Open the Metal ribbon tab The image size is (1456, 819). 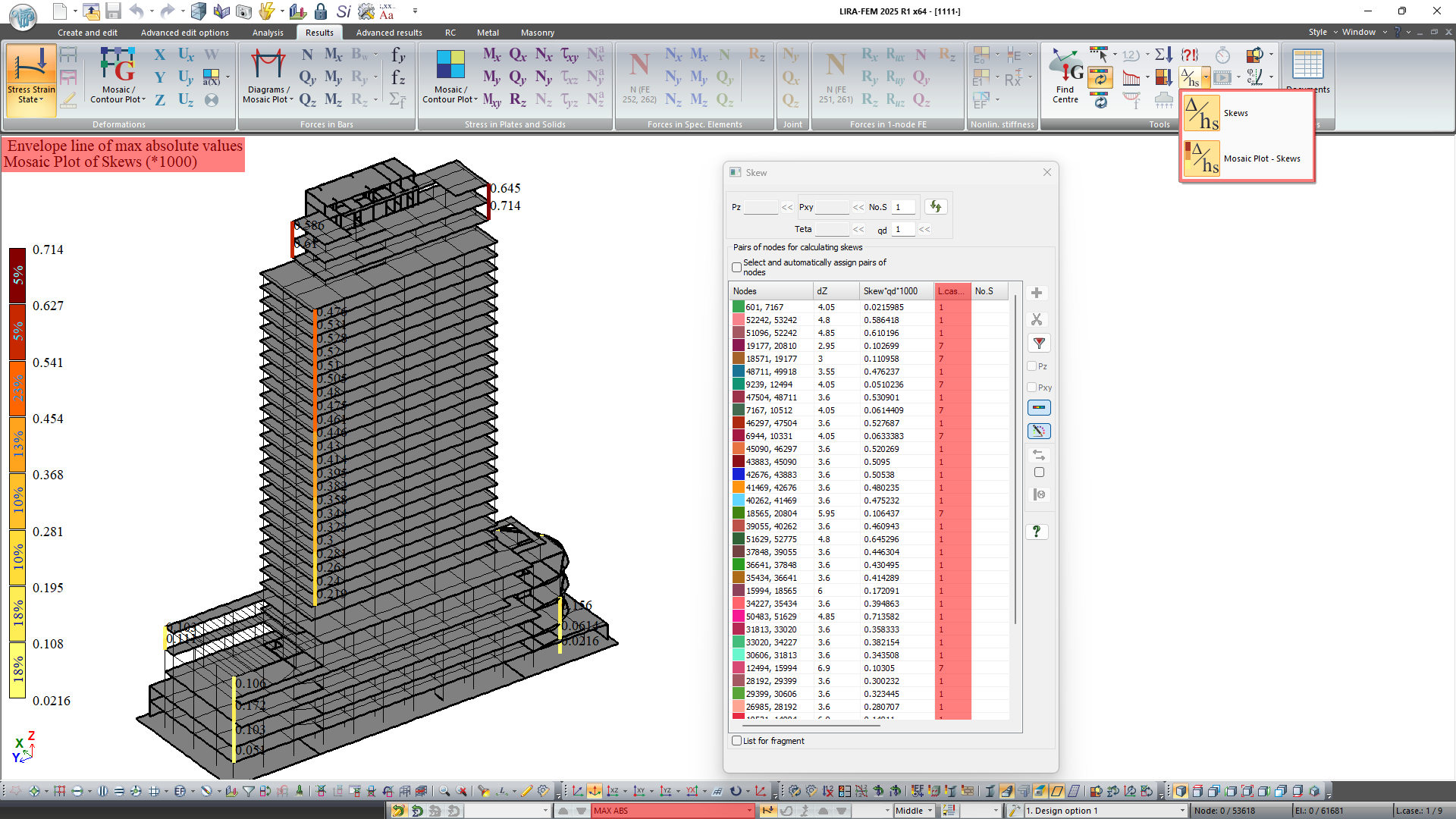pos(488,33)
